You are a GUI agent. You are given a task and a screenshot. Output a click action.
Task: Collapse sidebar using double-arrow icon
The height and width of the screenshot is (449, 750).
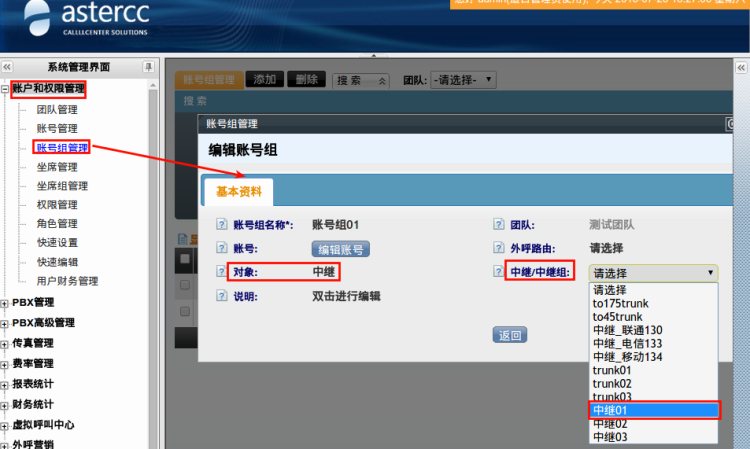point(7,67)
